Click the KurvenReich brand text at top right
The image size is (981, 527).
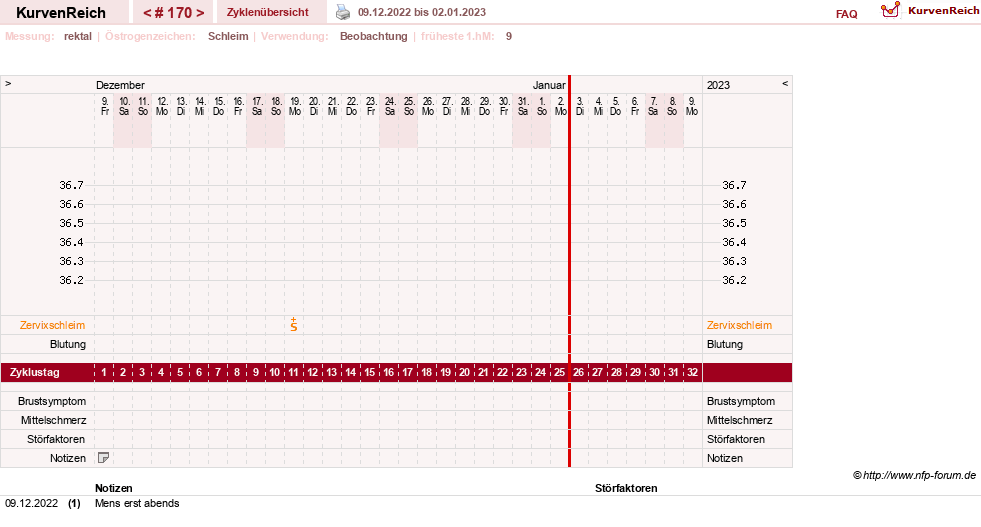click(943, 11)
